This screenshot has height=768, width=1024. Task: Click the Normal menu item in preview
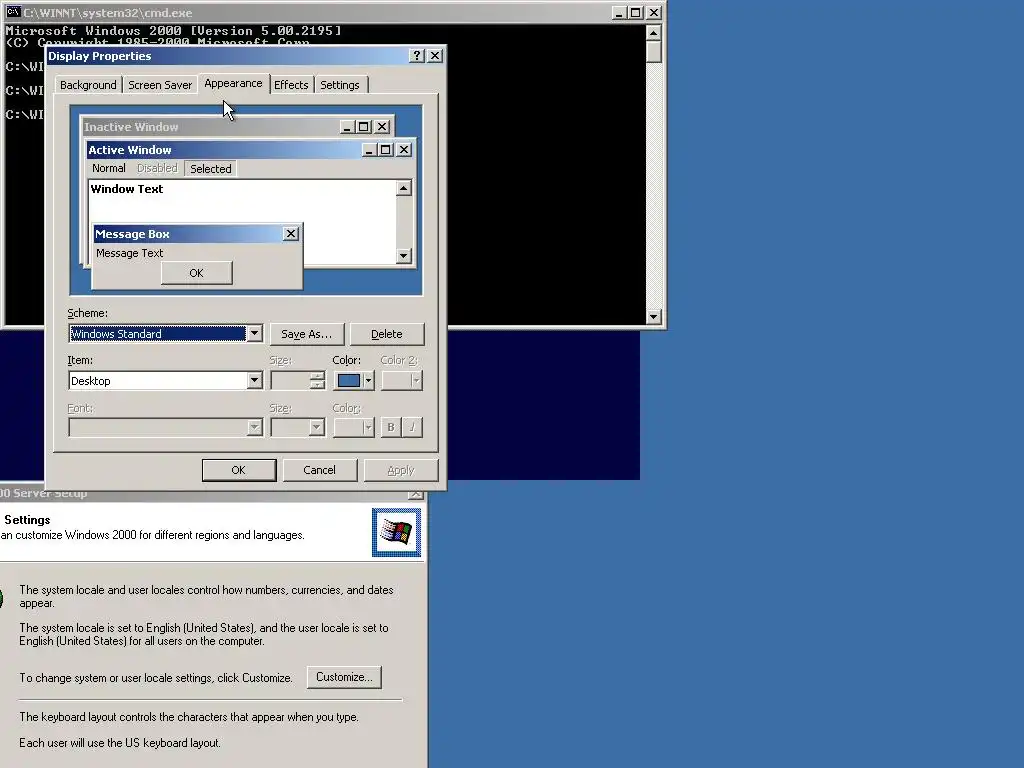[x=108, y=168]
